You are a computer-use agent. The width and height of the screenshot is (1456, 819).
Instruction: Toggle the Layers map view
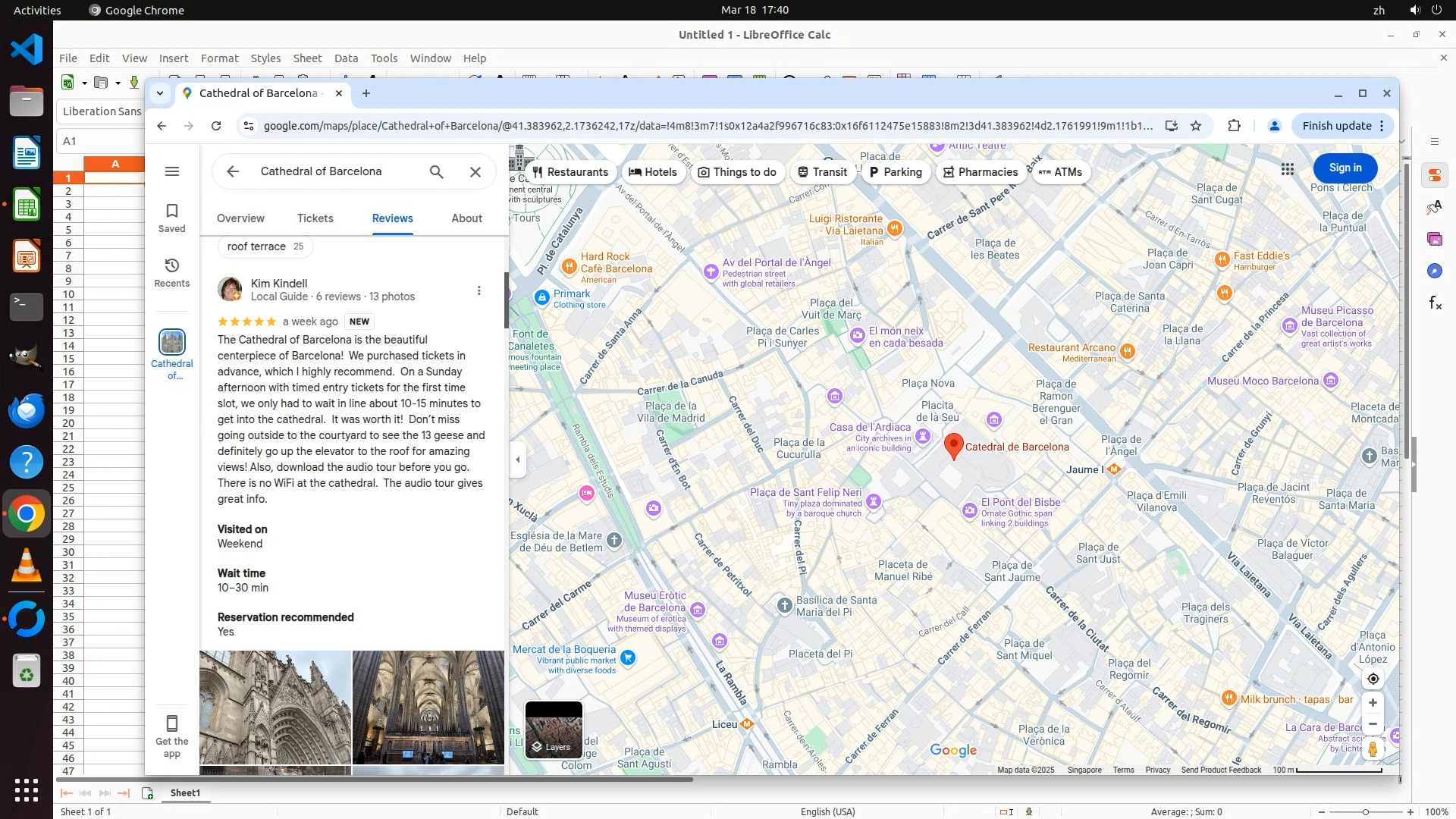(554, 730)
